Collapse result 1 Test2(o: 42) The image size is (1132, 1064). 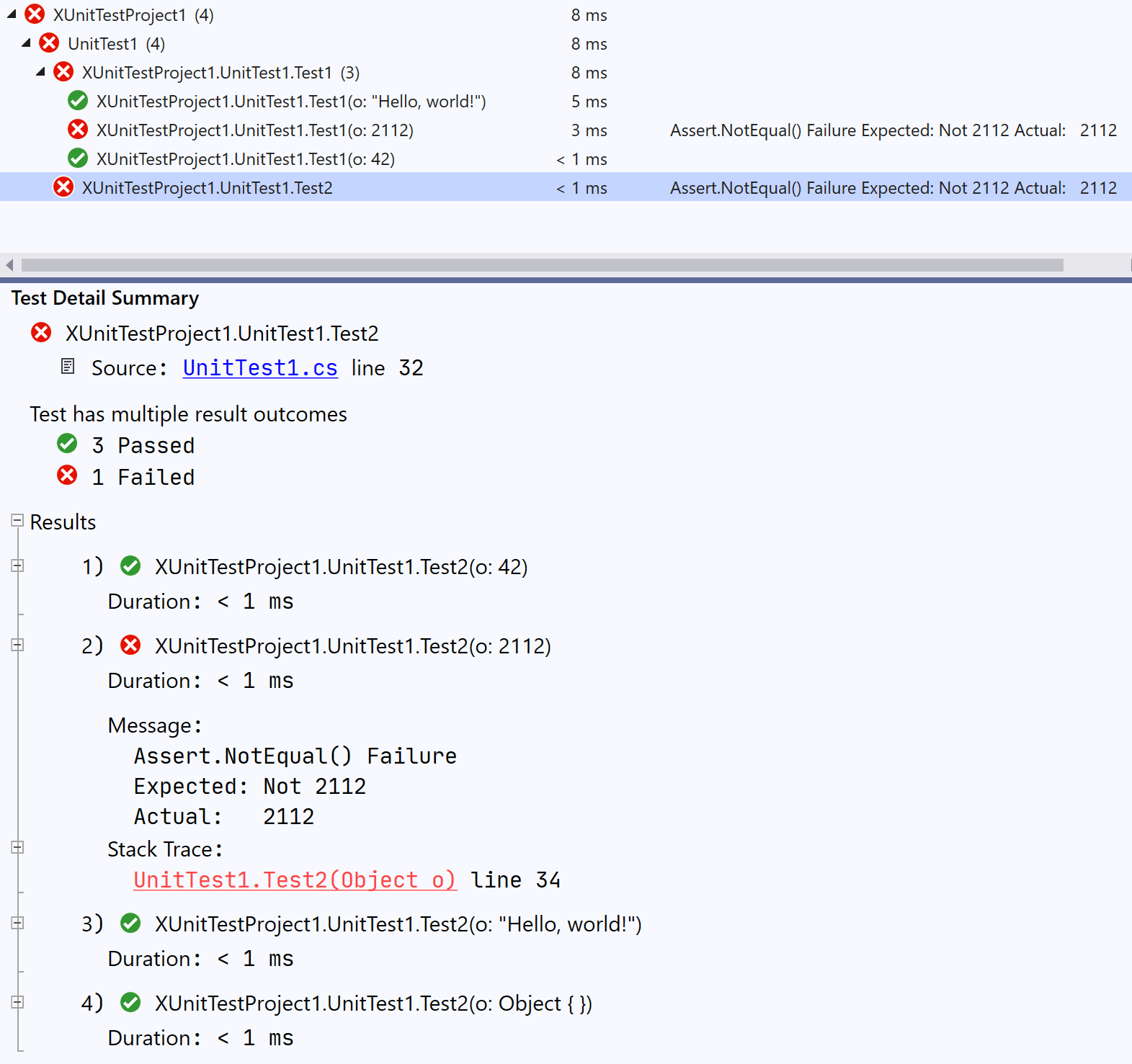(17, 566)
